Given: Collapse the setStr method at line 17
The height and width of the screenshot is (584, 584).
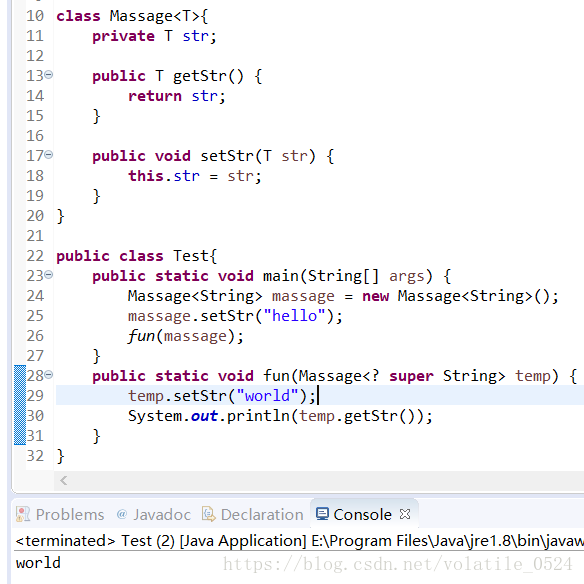Looking at the screenshot, I should click(49, 155).
